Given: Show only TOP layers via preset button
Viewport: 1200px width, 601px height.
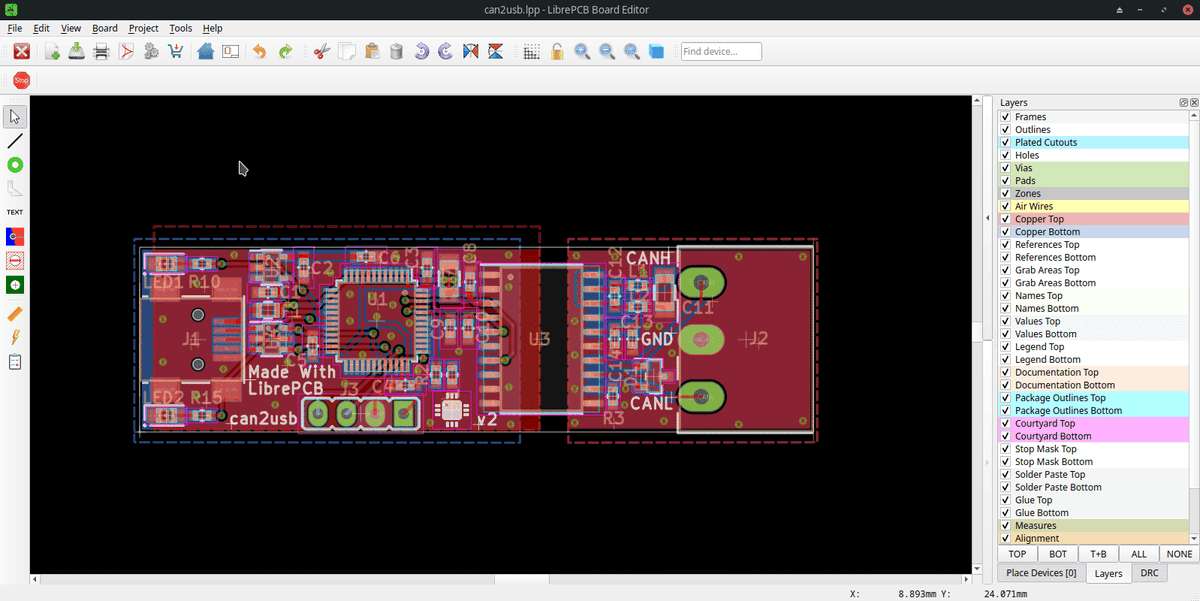Looking at the screenshot, I should 1016,553.
